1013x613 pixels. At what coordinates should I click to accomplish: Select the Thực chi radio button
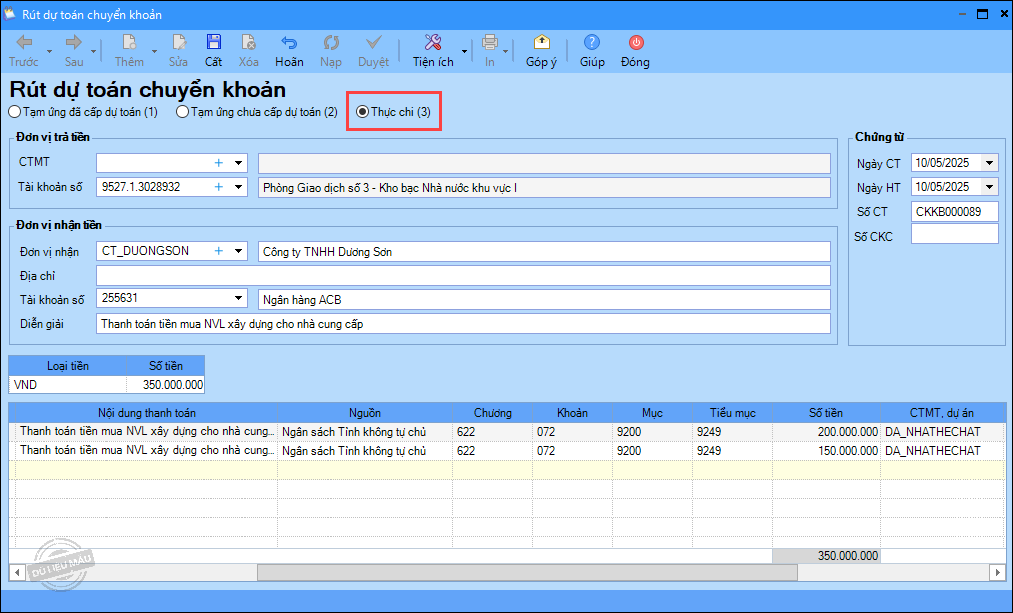[363, 112]
